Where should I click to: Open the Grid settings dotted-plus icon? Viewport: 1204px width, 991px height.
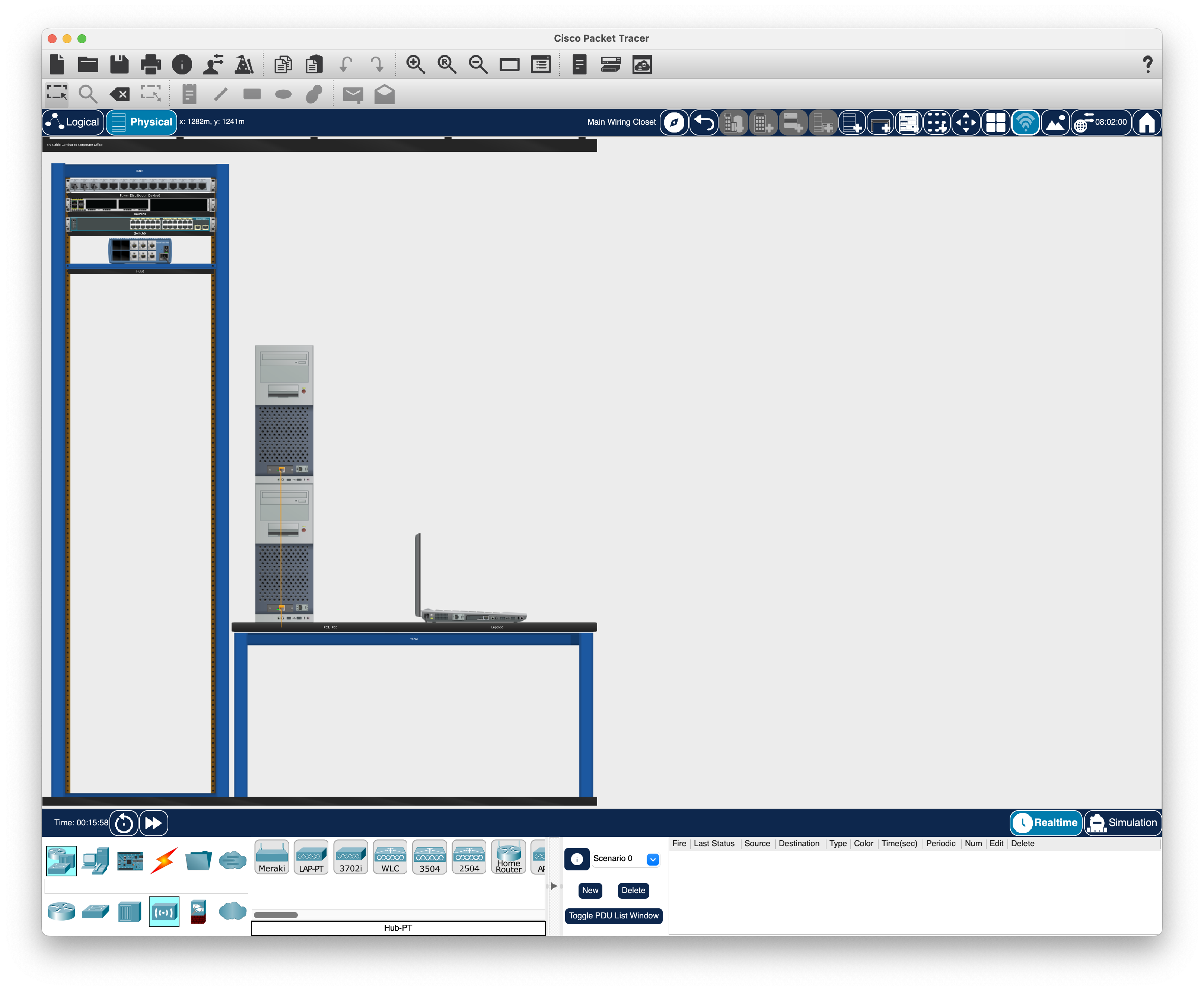tap(937, 122)
